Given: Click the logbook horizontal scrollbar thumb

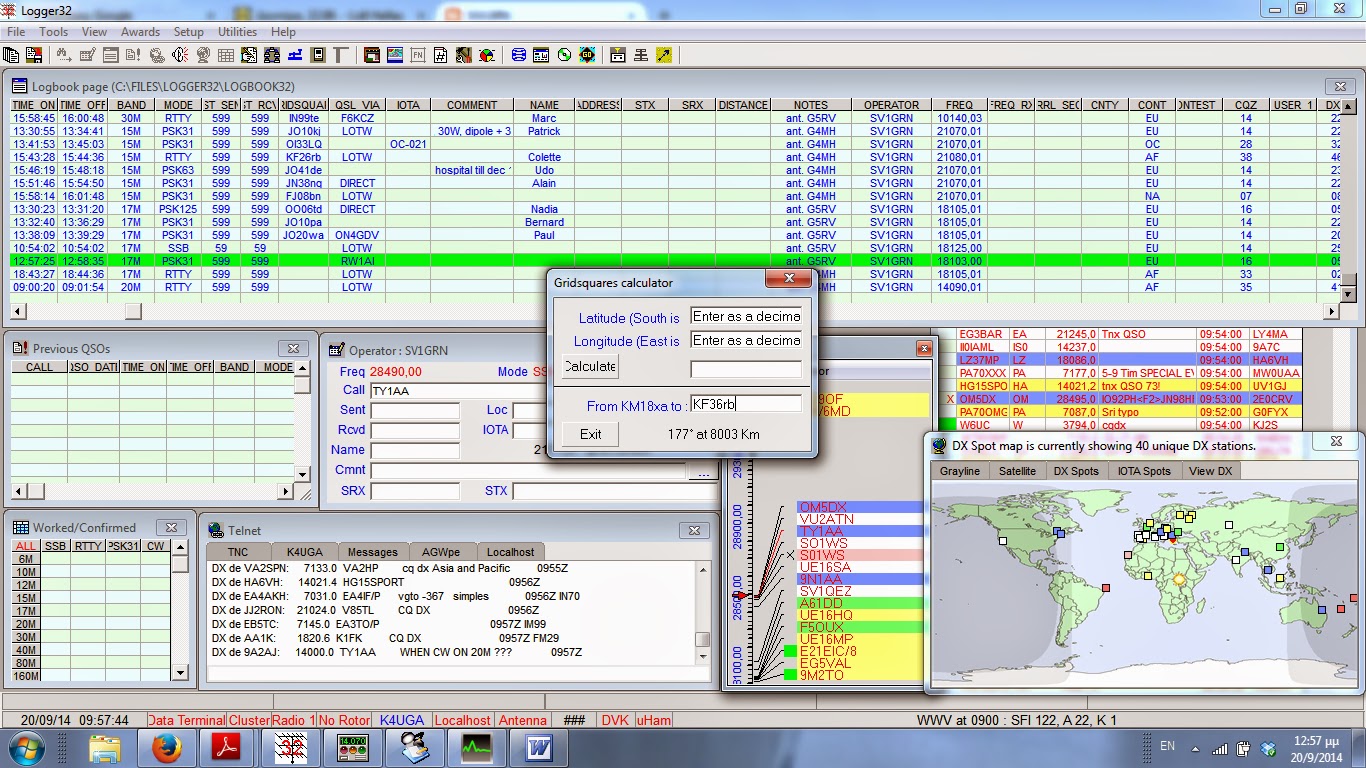Looking at the screenshot, I should point(132,311).
